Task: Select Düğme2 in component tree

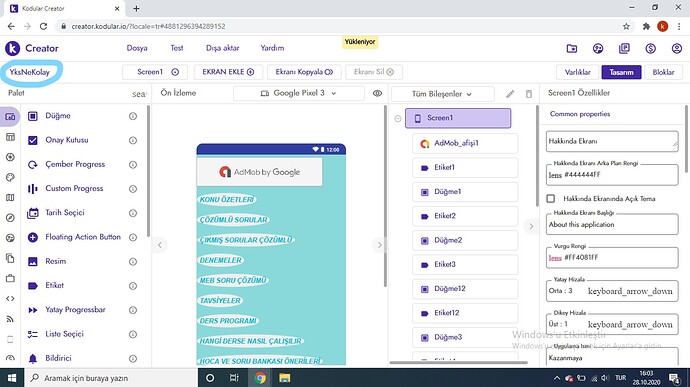Action: pyautogui.click(x=465, y=240)
